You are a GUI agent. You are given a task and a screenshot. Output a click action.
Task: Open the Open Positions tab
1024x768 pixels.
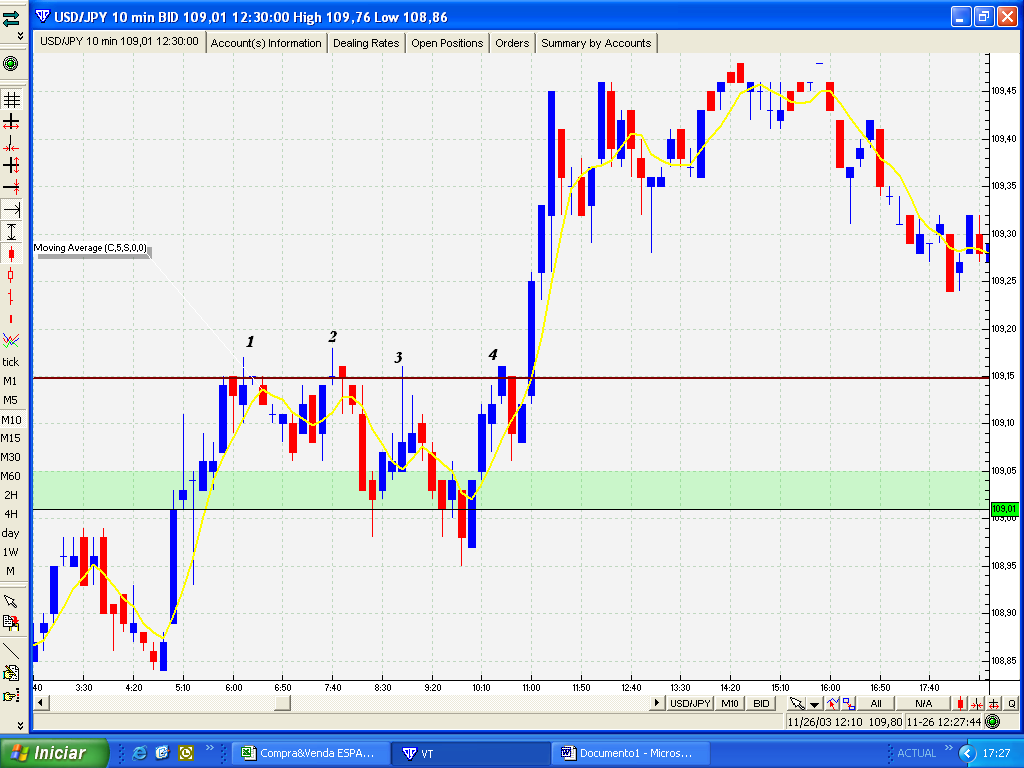(447, 43)
